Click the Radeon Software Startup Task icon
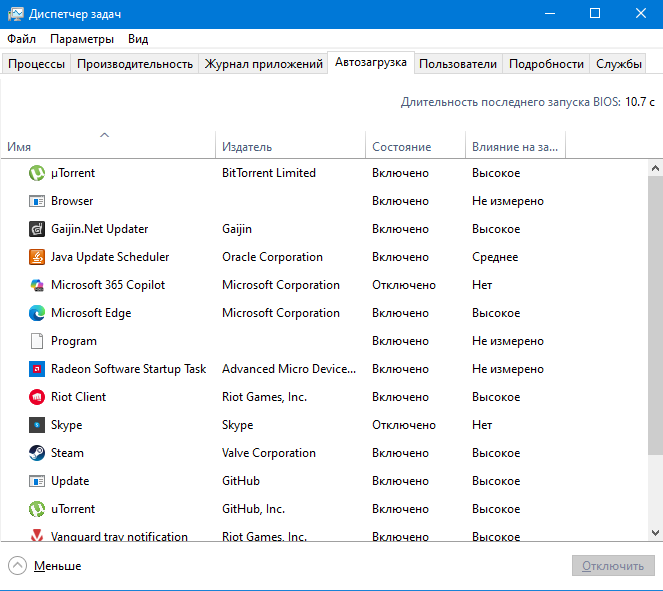The width and height of the screenshot is (663, 591). (x=37, y=369)
